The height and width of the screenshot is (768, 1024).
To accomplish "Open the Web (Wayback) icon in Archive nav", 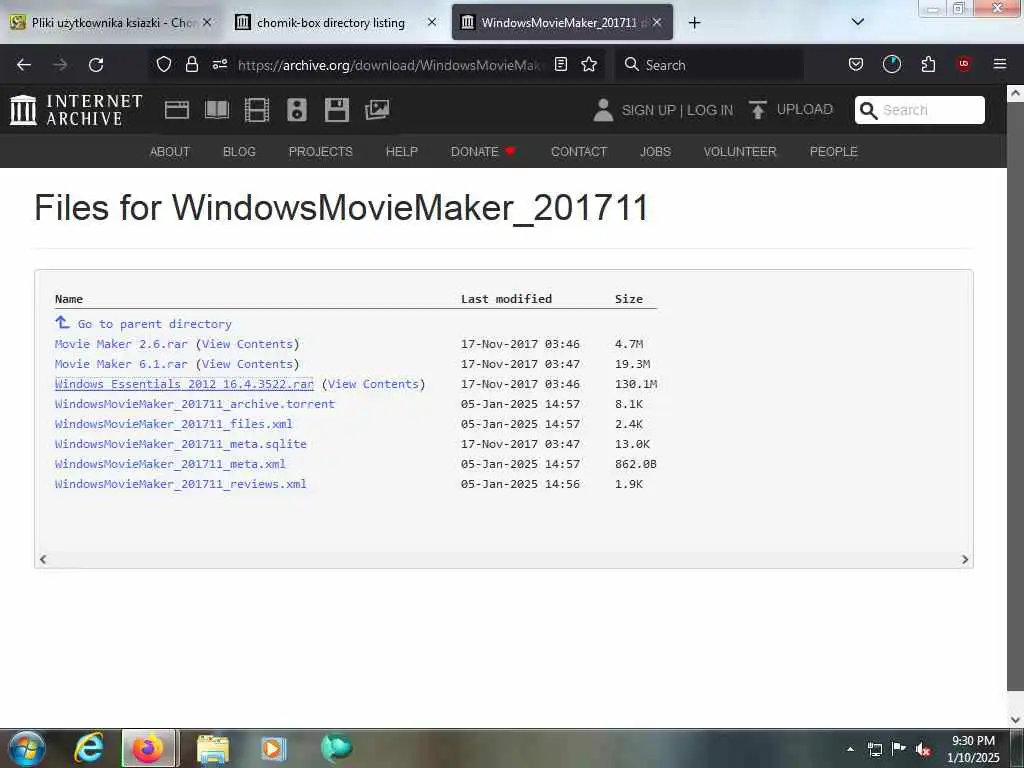I will click(176, 110).
